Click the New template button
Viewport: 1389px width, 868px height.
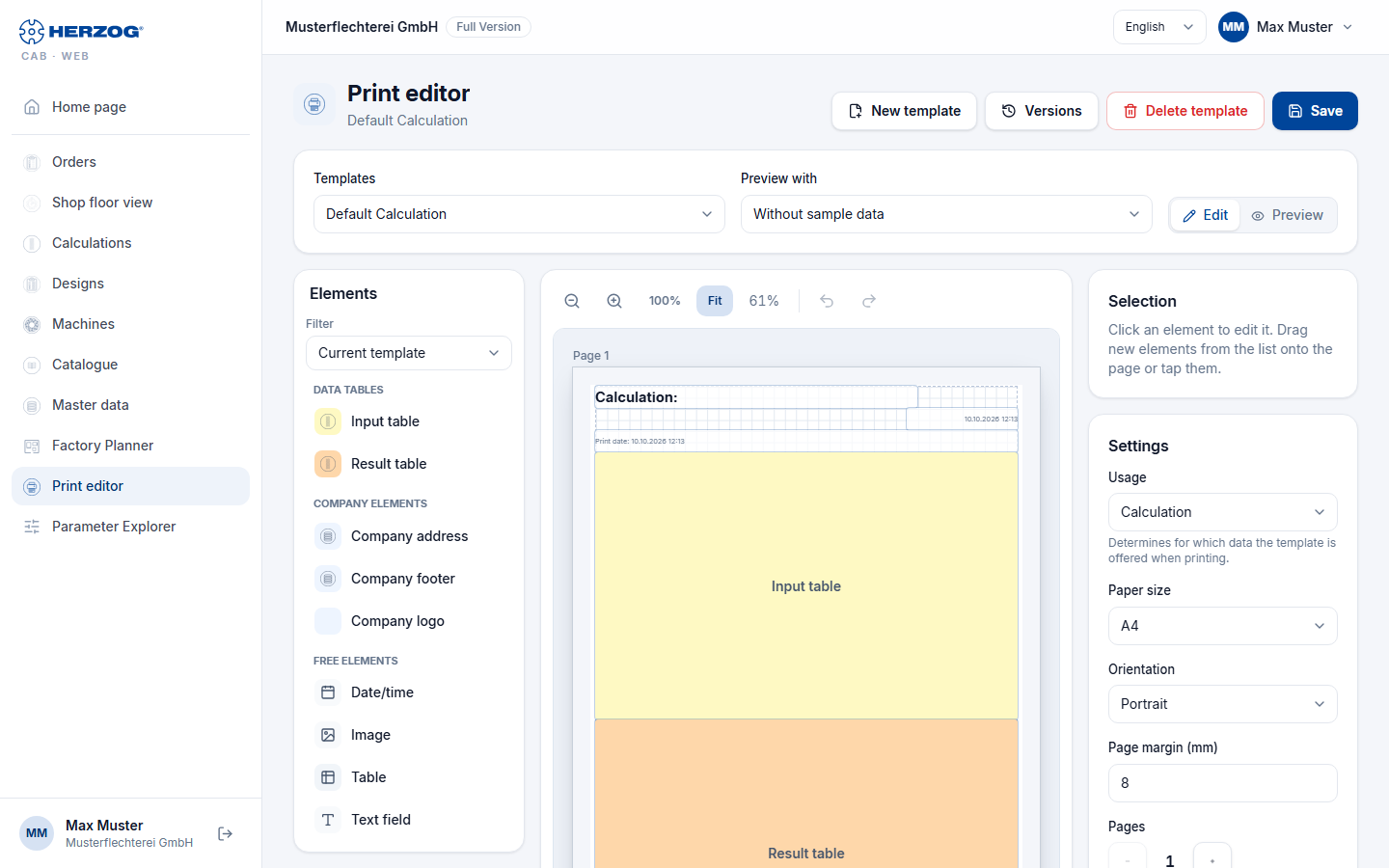coord(904,111)
